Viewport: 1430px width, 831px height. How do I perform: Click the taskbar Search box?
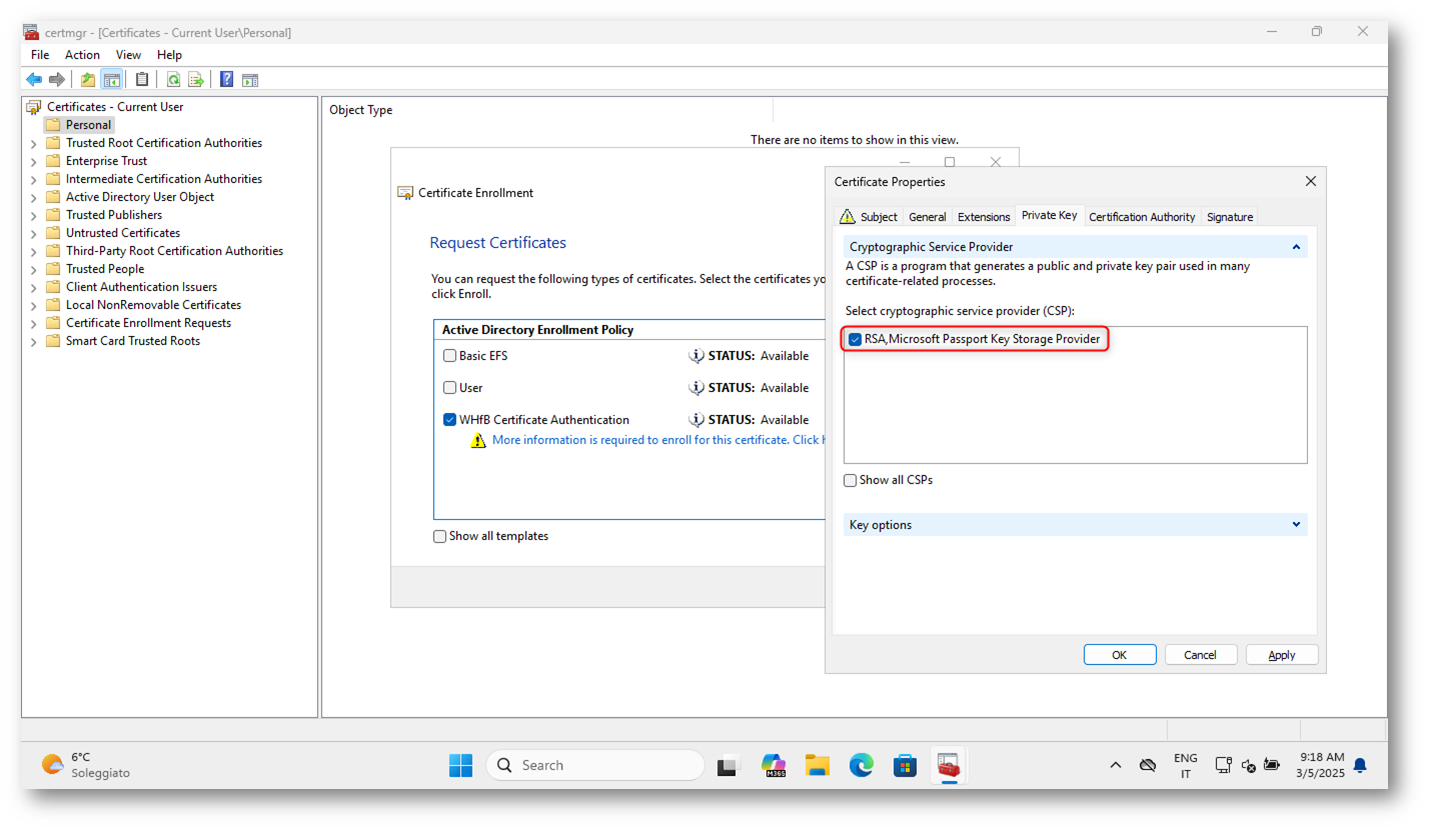pyautogui.click(x=595, y=765)
